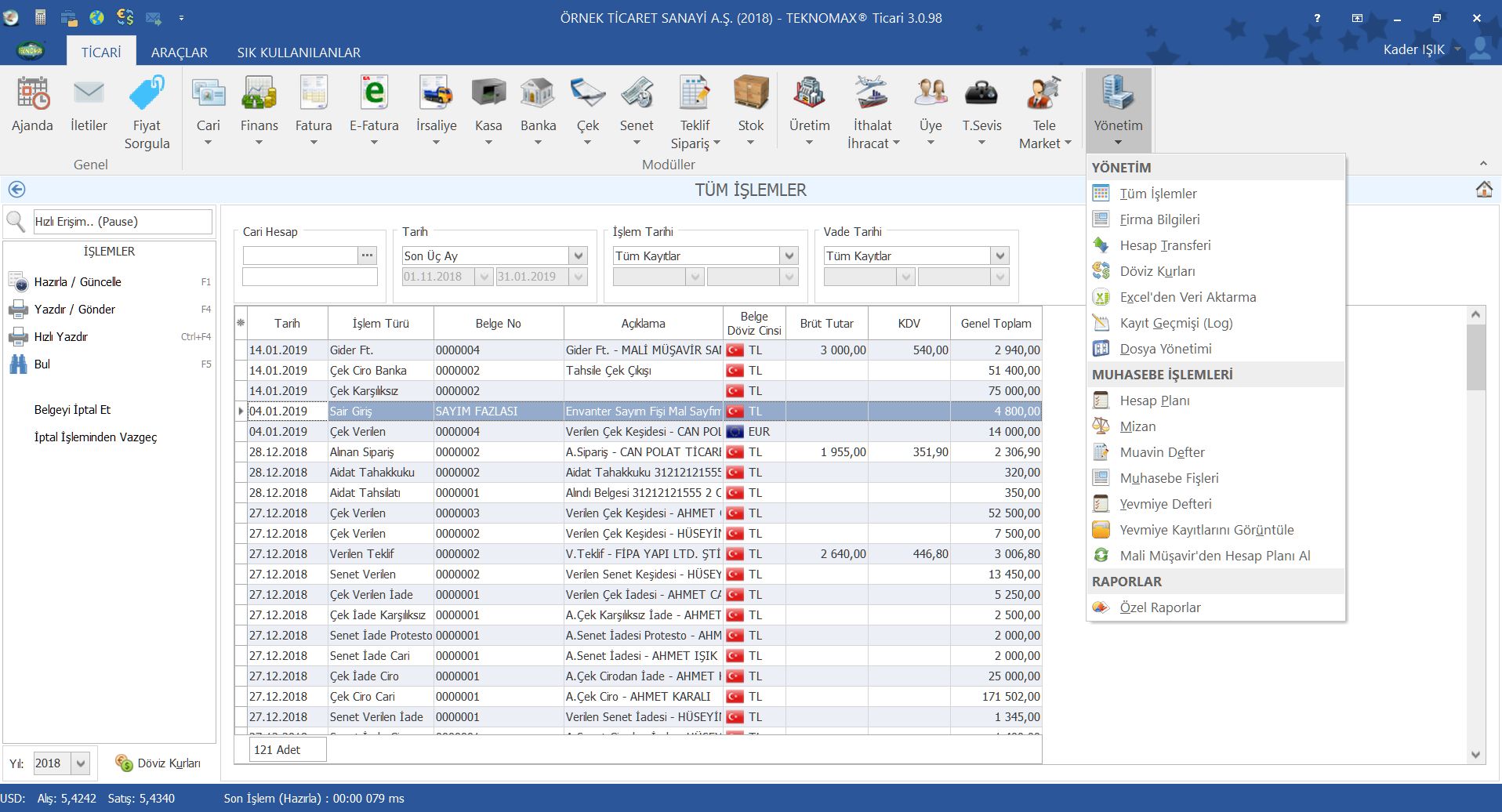The height and width of the screenshot is (812, 1502).
Task: Open the İşlem Tarihi filter dropdown
Action: (789, 256)
